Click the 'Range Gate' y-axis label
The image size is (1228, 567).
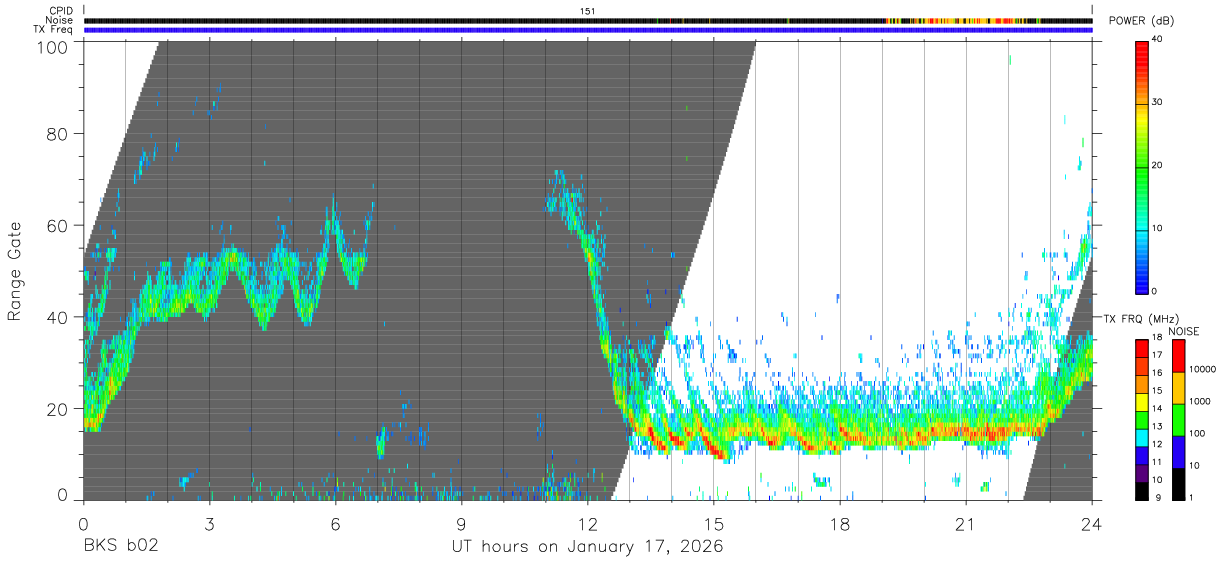tap(15, 271)
